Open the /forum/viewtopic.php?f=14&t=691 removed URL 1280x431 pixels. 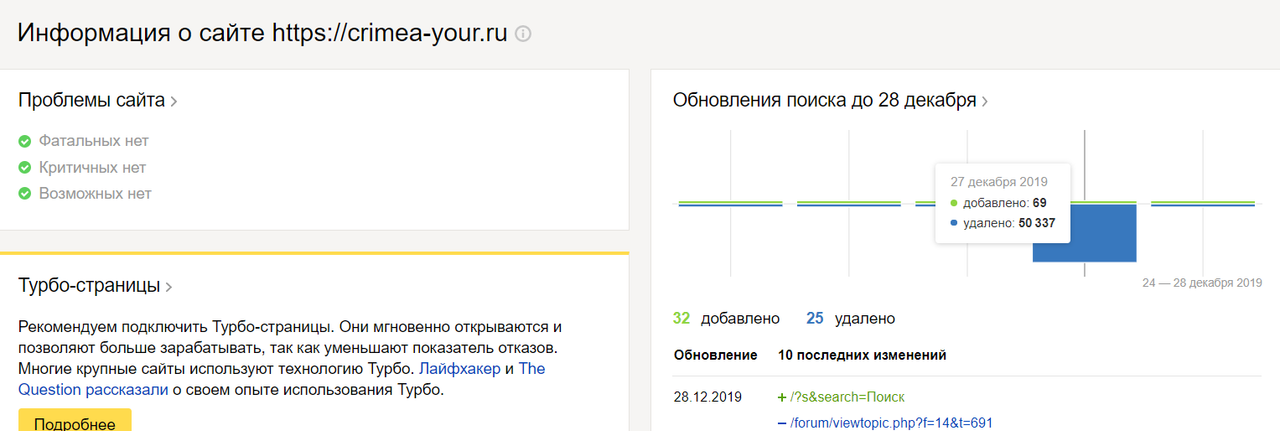click(891, 422)
